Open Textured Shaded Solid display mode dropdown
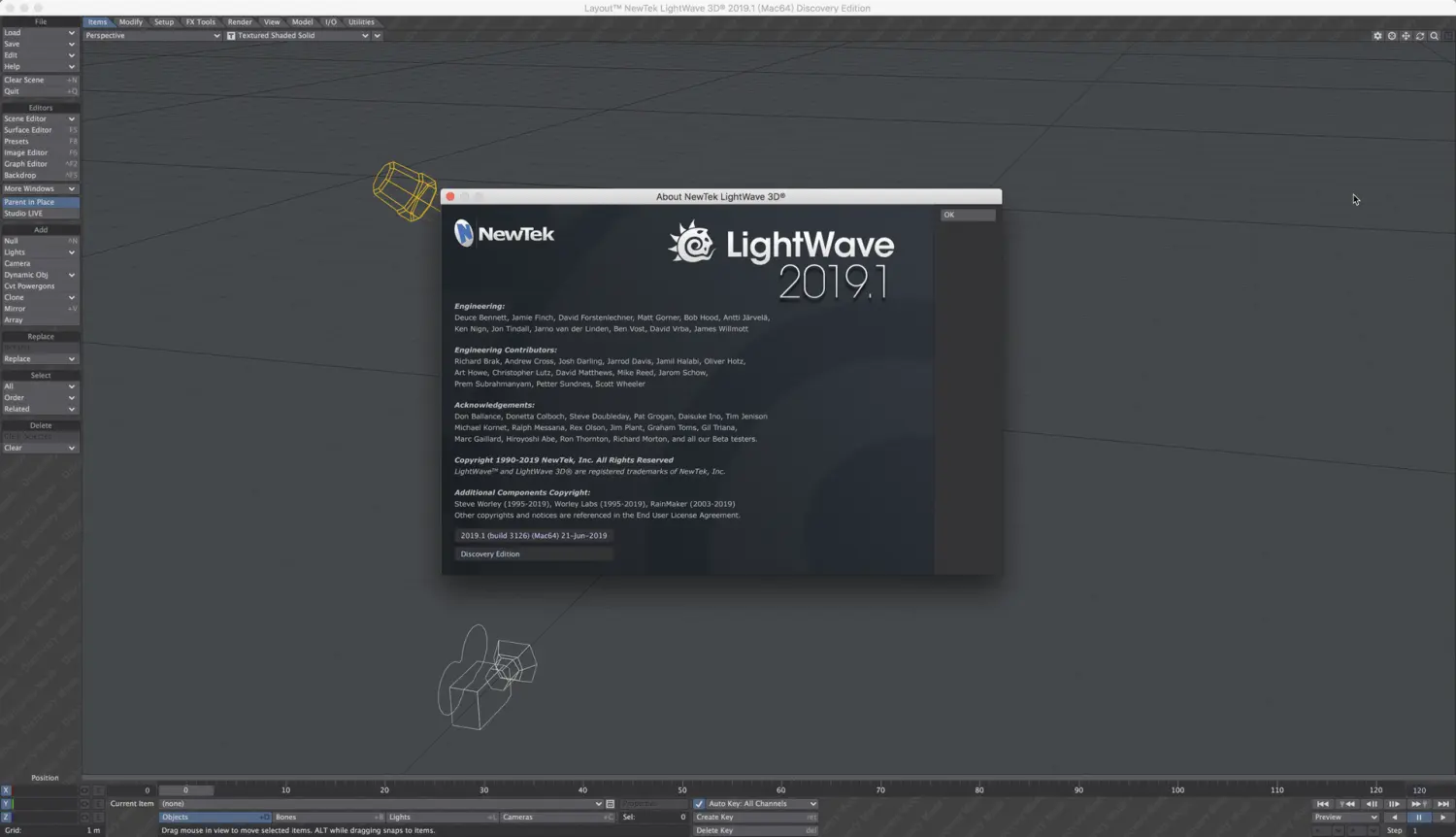Viewport: 1456px width, 837px height. pos(298,36)
